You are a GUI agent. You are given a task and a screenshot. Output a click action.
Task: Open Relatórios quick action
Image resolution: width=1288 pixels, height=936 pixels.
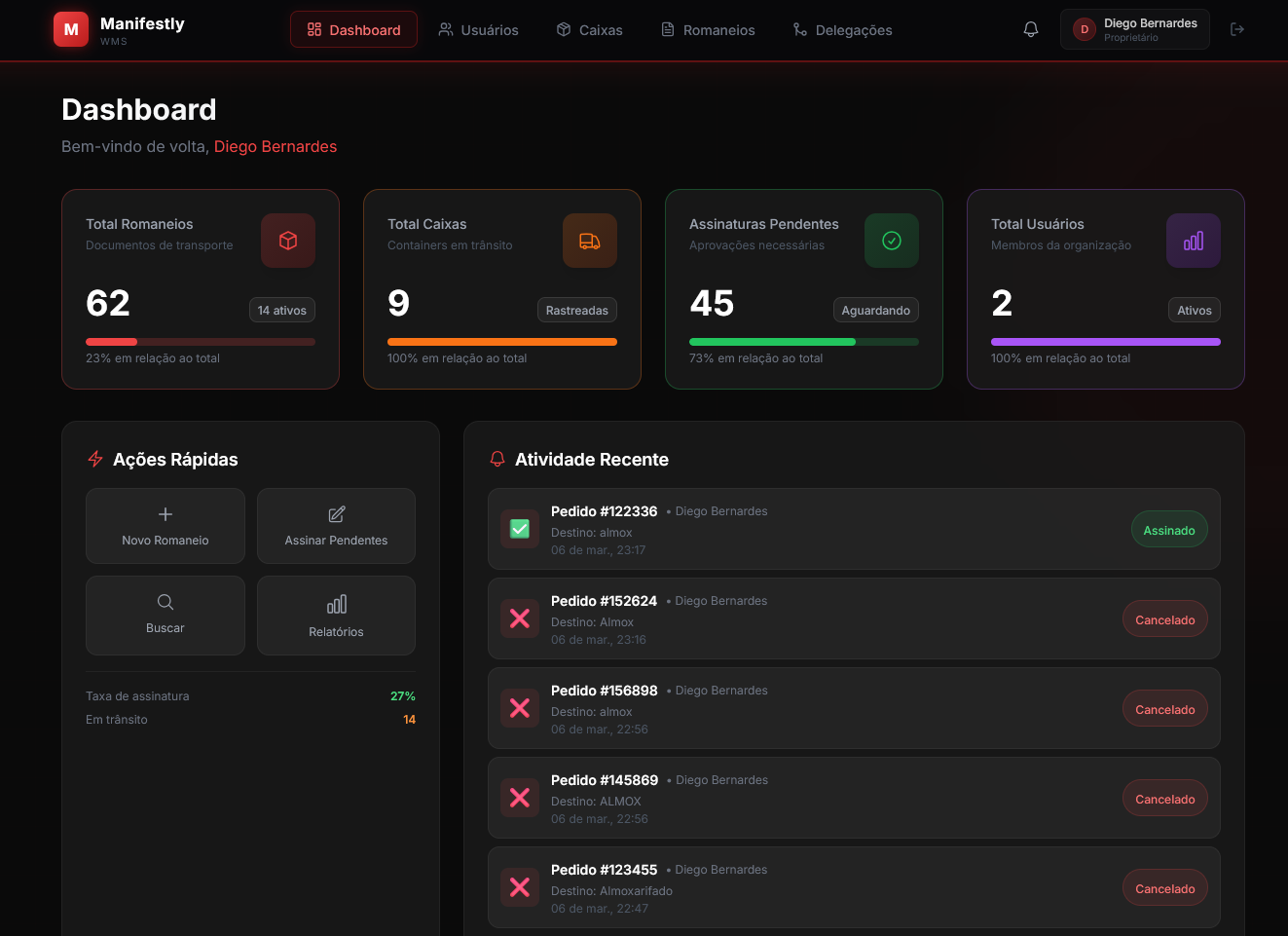click(x=336, y=616)
